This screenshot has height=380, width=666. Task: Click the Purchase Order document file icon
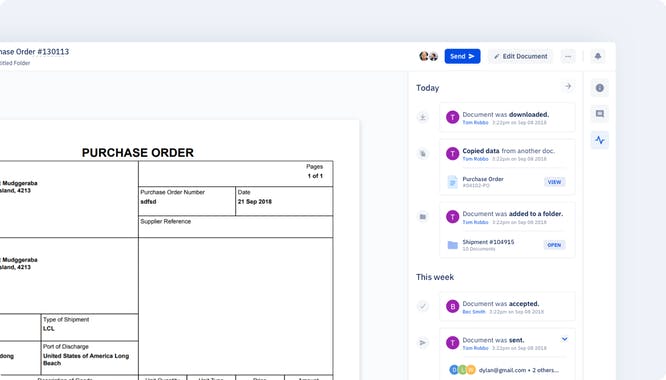tap(452, 182)
